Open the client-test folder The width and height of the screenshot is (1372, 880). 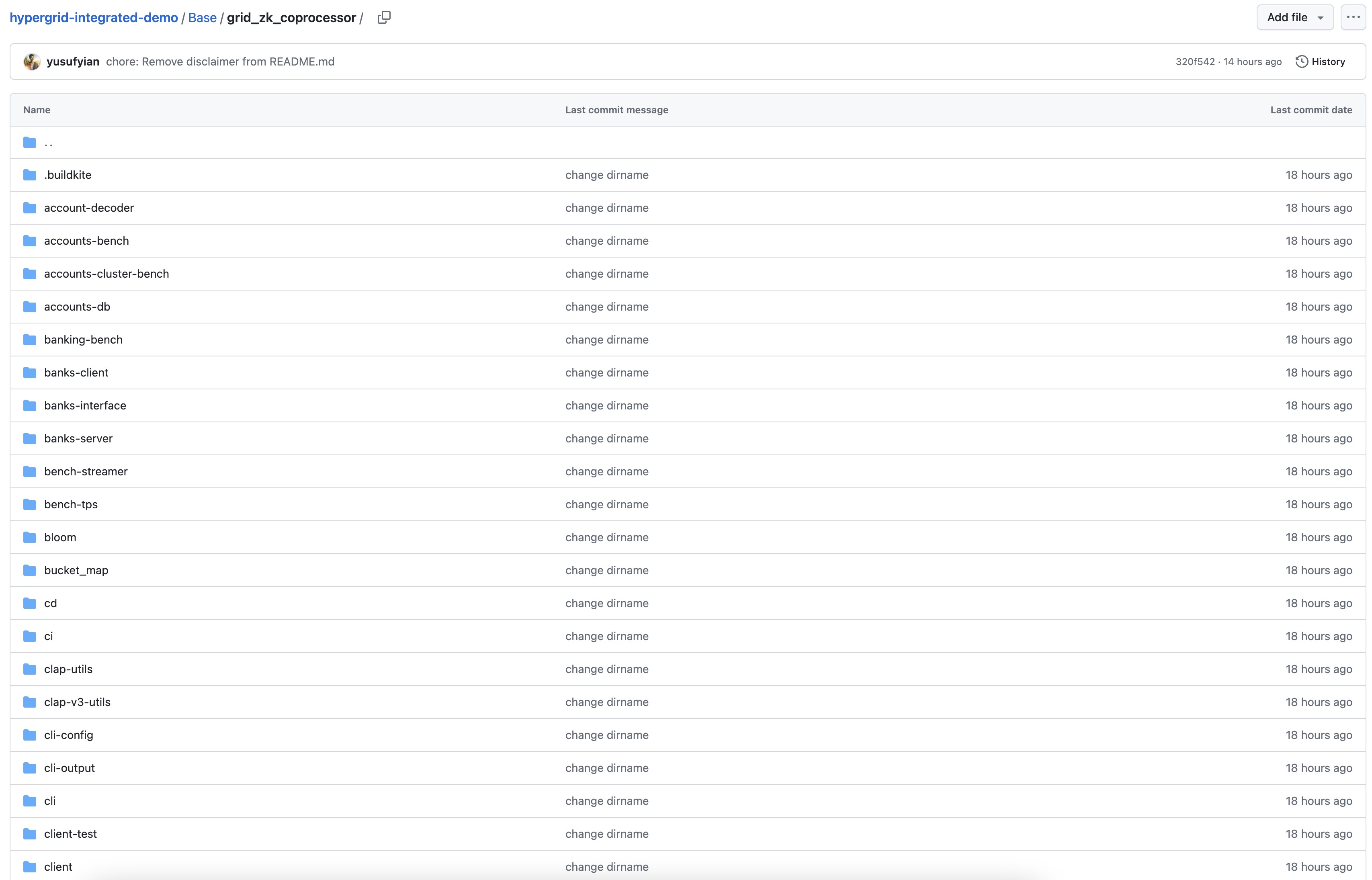[70, 834]
